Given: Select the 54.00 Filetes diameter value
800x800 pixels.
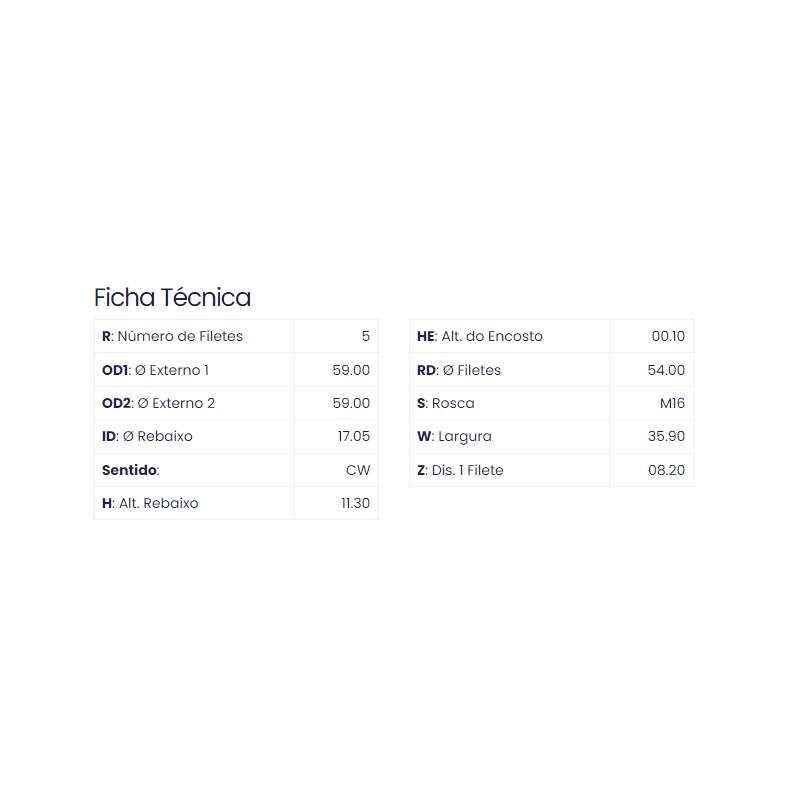Looking at the screenshot, I should [666, 370].
